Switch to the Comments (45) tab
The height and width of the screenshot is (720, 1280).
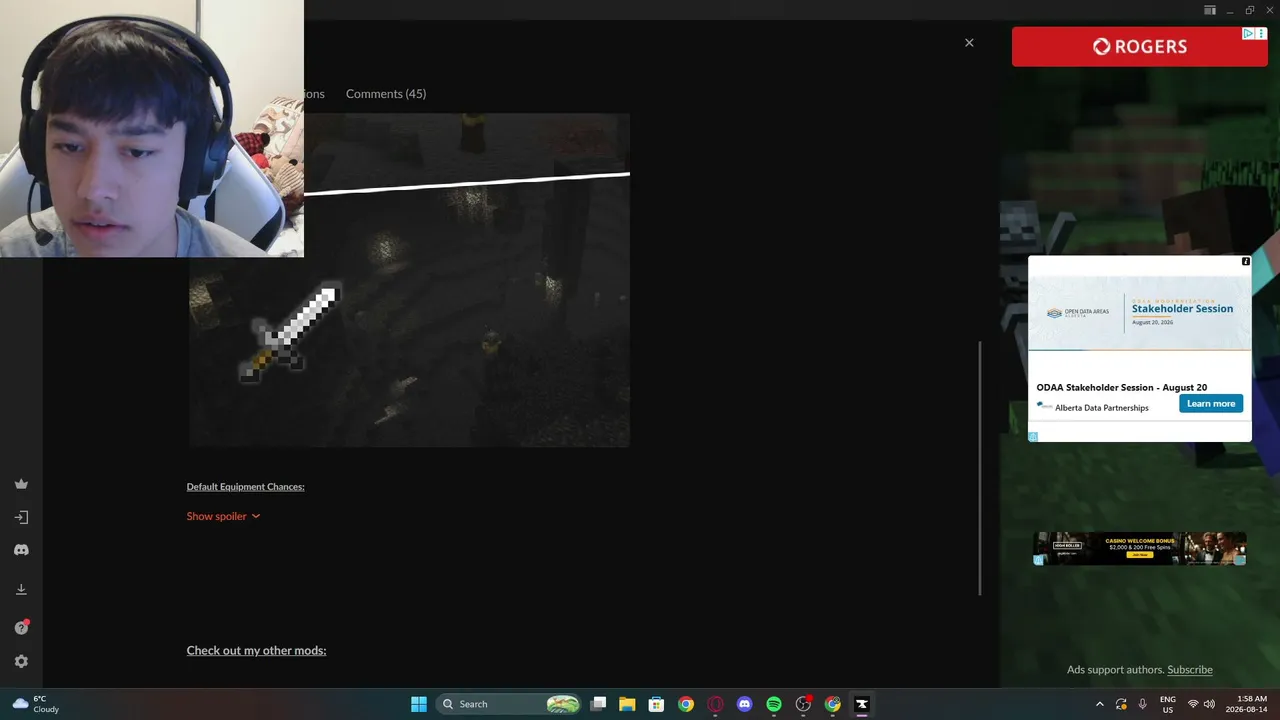click(386, 94)
